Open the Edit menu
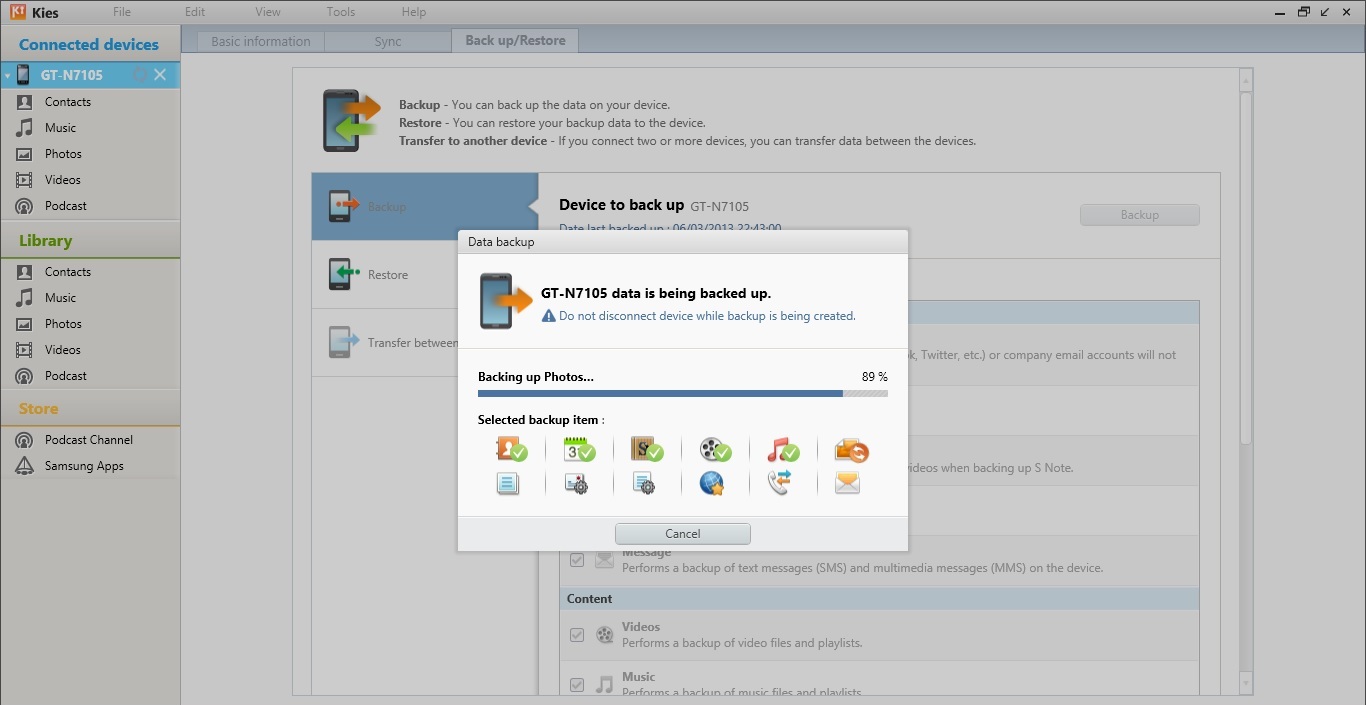1366x705 pixels. tap(195, 12)
